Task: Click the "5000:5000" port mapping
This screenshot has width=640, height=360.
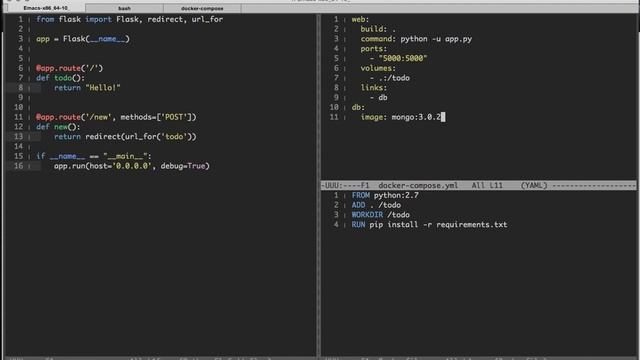Action: point(402,58)
